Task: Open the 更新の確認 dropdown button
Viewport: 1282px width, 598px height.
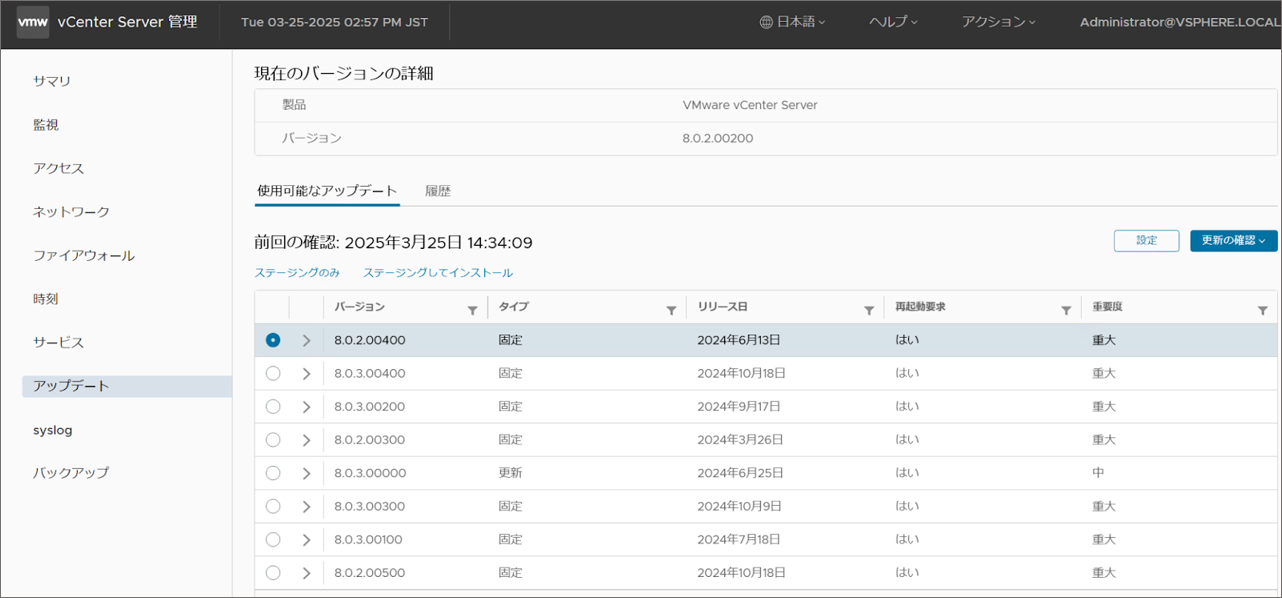Action: click(1234, 241)
